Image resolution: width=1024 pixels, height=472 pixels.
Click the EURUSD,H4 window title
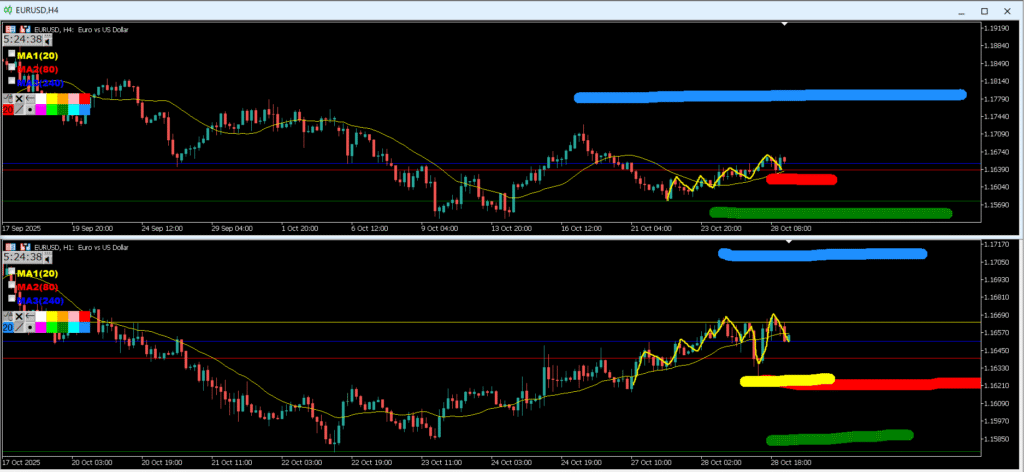click(43, 9)
